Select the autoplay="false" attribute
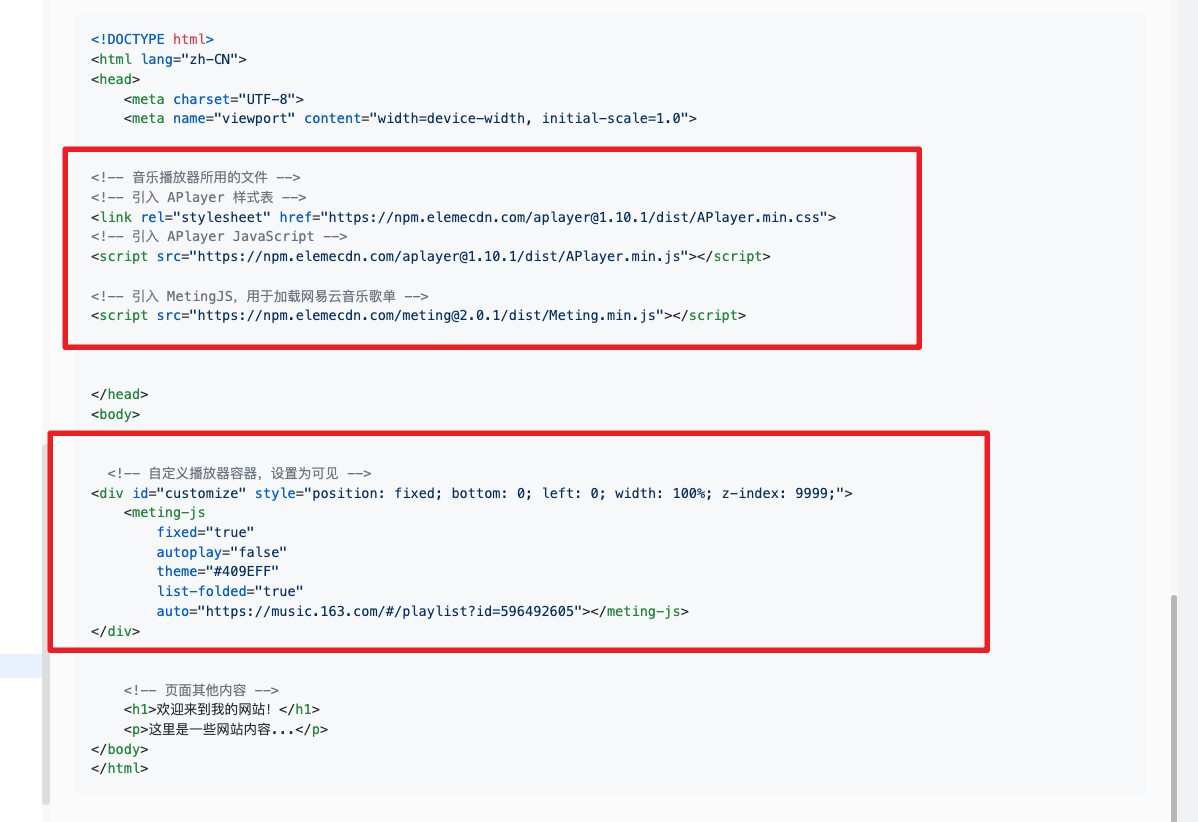The width and height of the screenshot is (1198, 822). (221, 552)
